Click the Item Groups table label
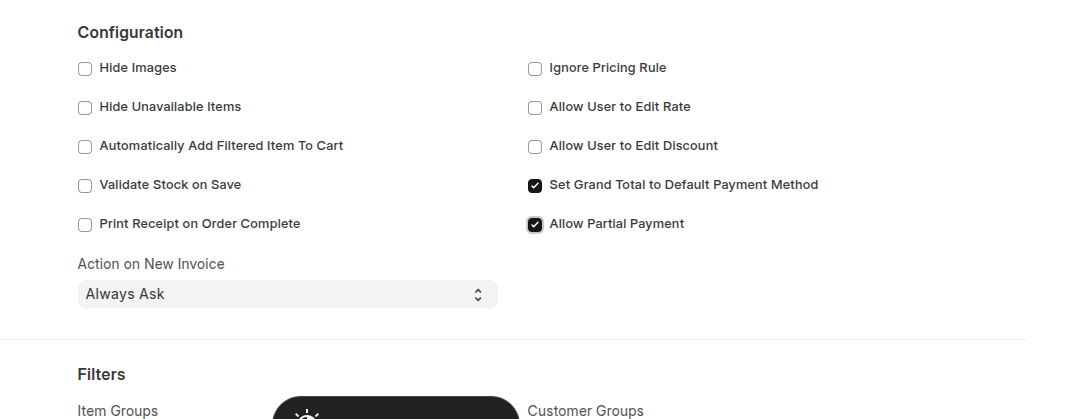The height and width of the screenshot is (419, 1067). click(x=117, y=411)
